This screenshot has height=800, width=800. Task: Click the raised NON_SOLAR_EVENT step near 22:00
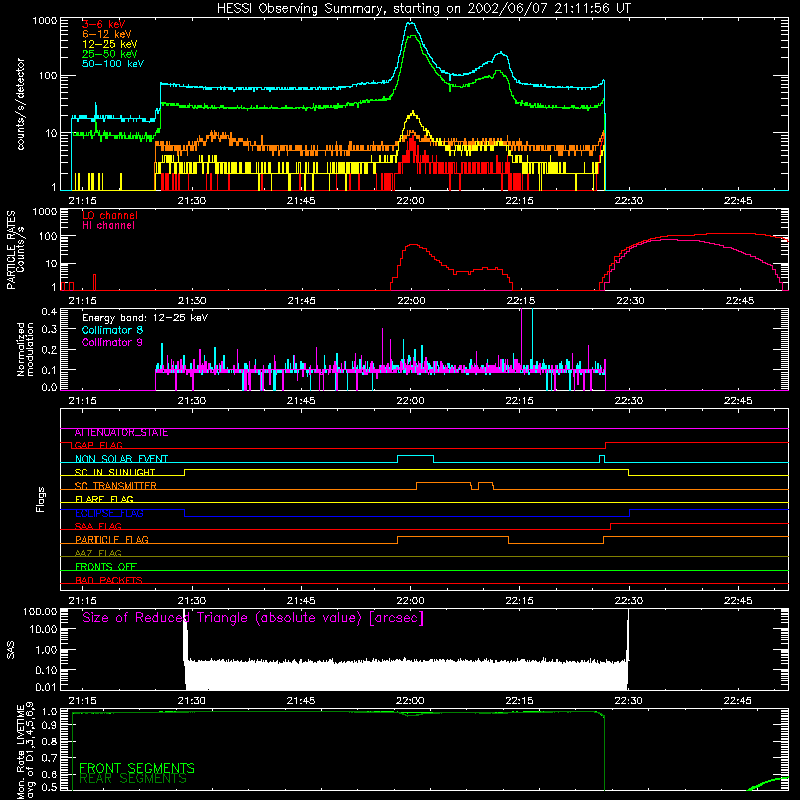415,456
